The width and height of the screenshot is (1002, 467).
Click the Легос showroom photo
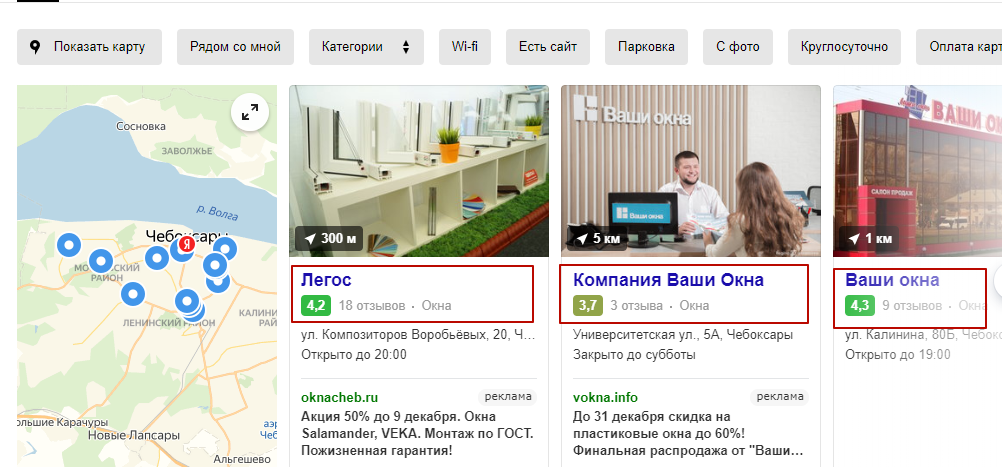[x=419, y=171]
